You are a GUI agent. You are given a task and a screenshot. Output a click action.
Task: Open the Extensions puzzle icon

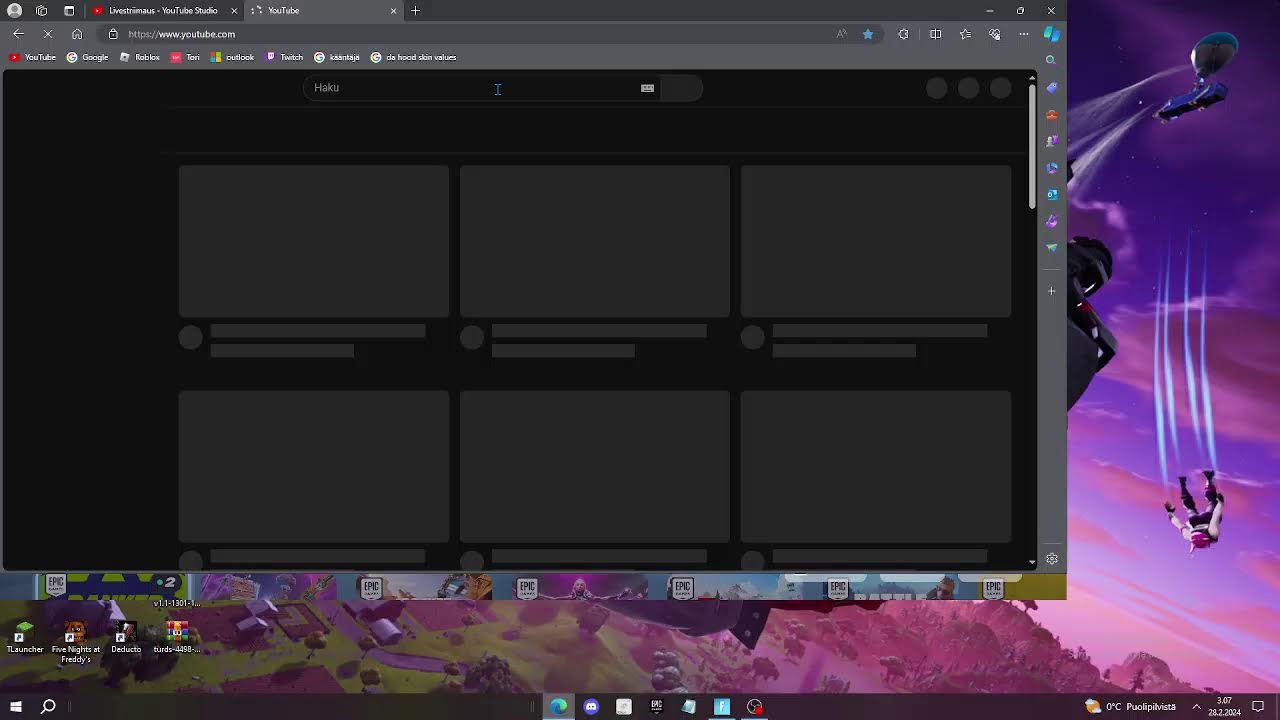click(x=904, y=34)
